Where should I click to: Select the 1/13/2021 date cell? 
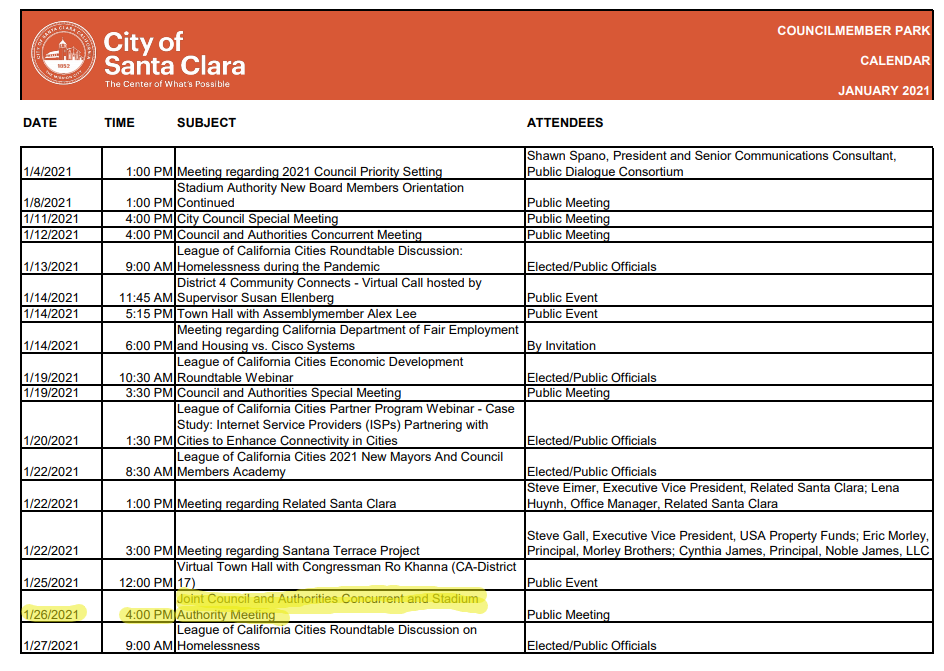coord(61,259)
